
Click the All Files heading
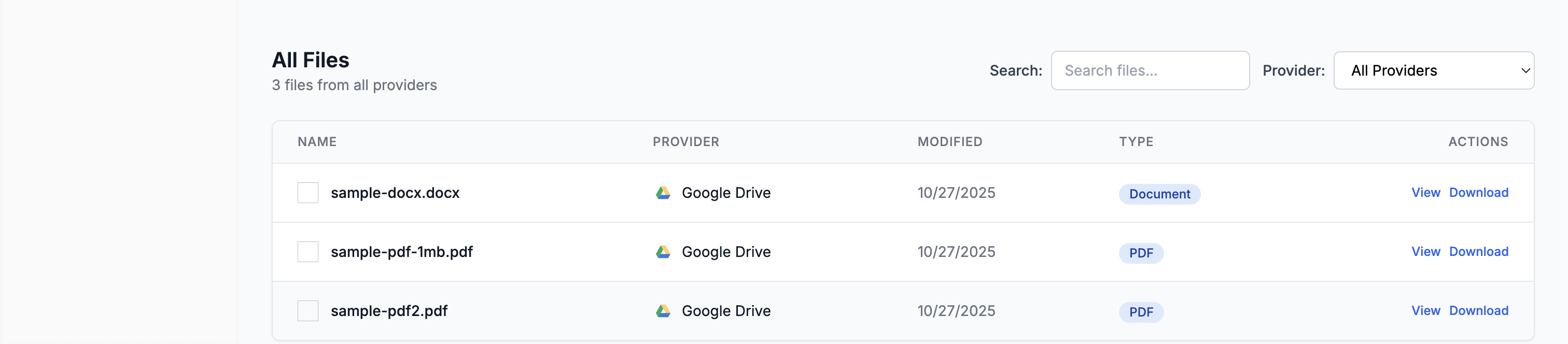(x=311, y=60)
